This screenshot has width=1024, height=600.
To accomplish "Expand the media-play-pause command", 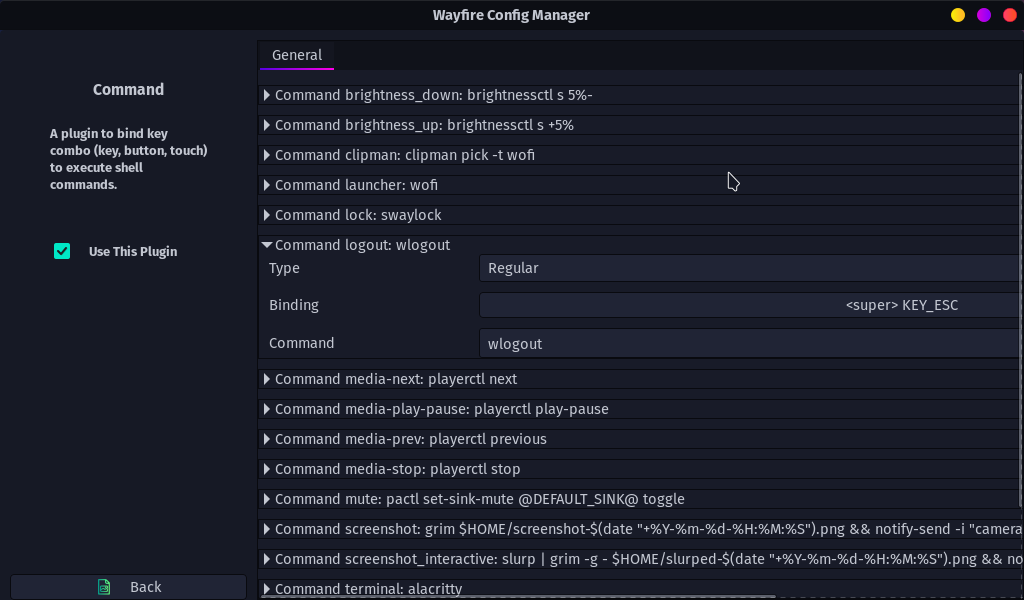I will pos(267,409).
